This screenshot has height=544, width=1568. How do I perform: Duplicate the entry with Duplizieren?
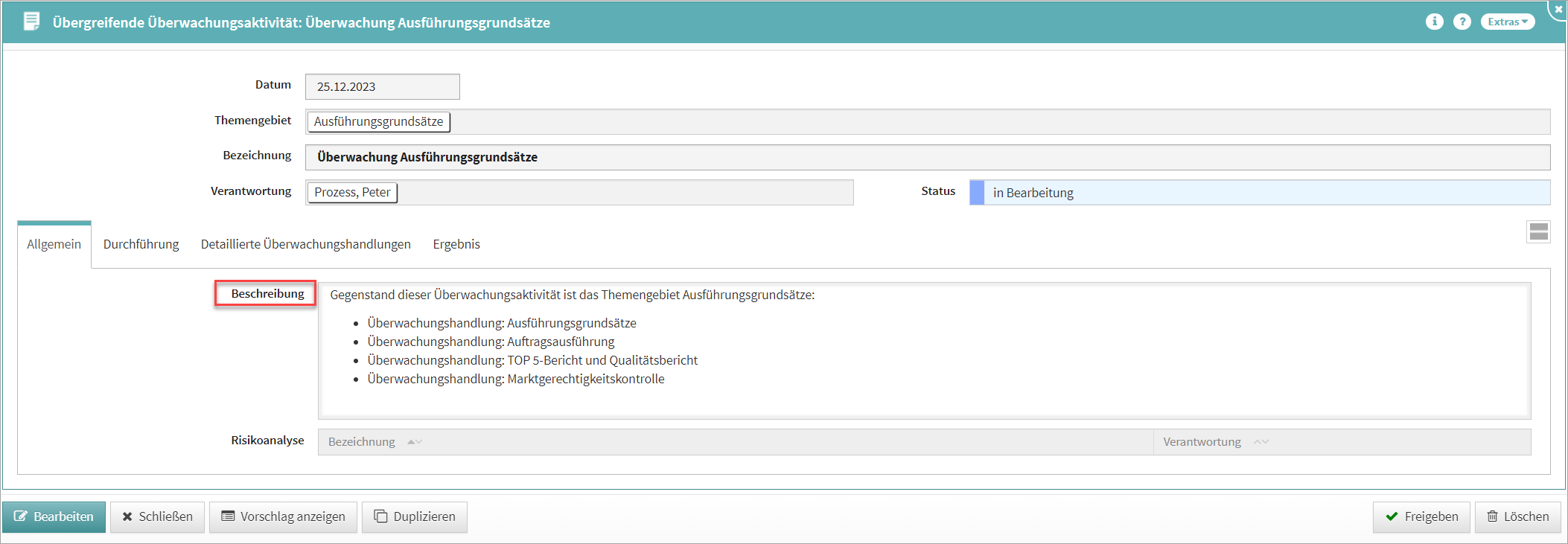pos(414,516)
